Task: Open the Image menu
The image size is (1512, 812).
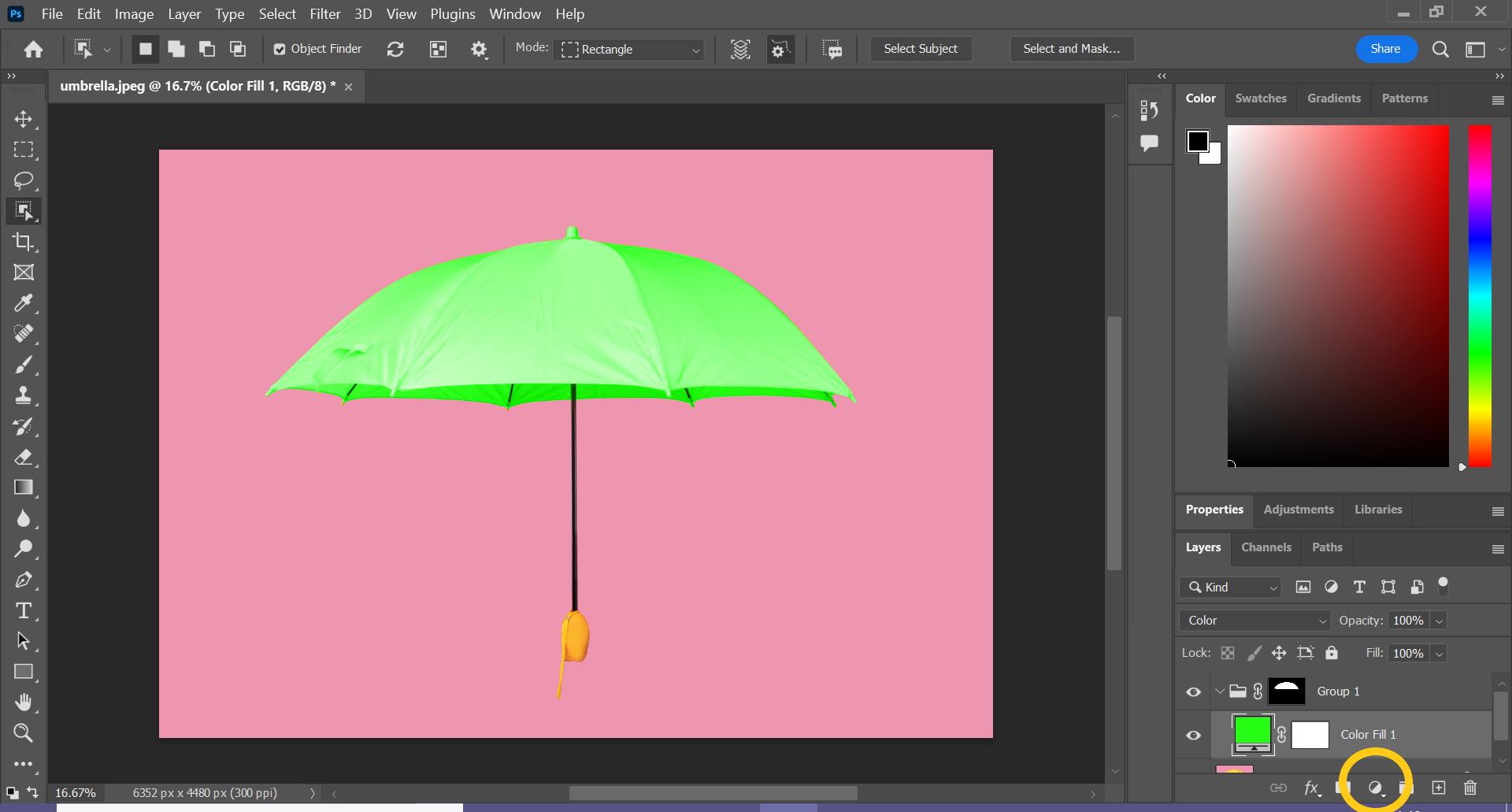Action: click(134, 14)
